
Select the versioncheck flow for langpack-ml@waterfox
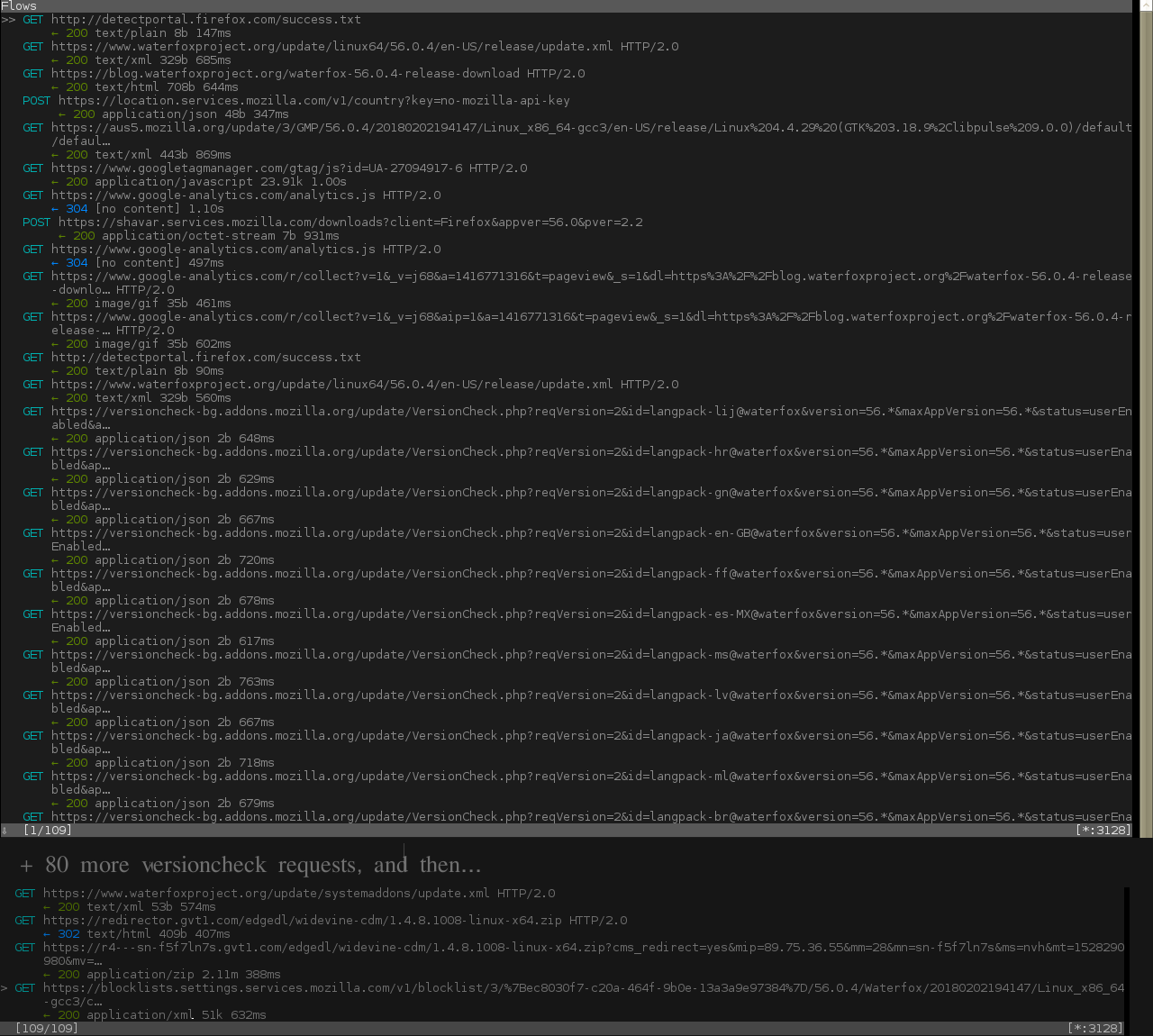[577, 783]
